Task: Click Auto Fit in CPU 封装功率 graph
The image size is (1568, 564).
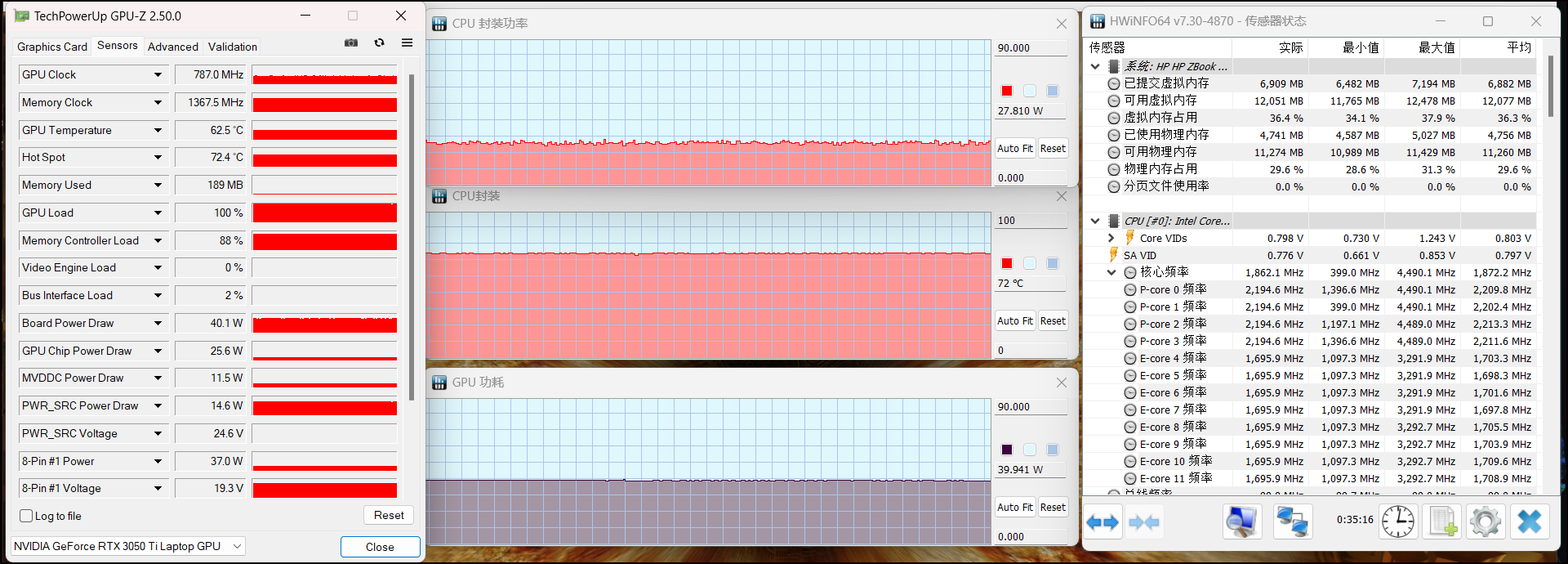Action: click(x=1014, y=149)
